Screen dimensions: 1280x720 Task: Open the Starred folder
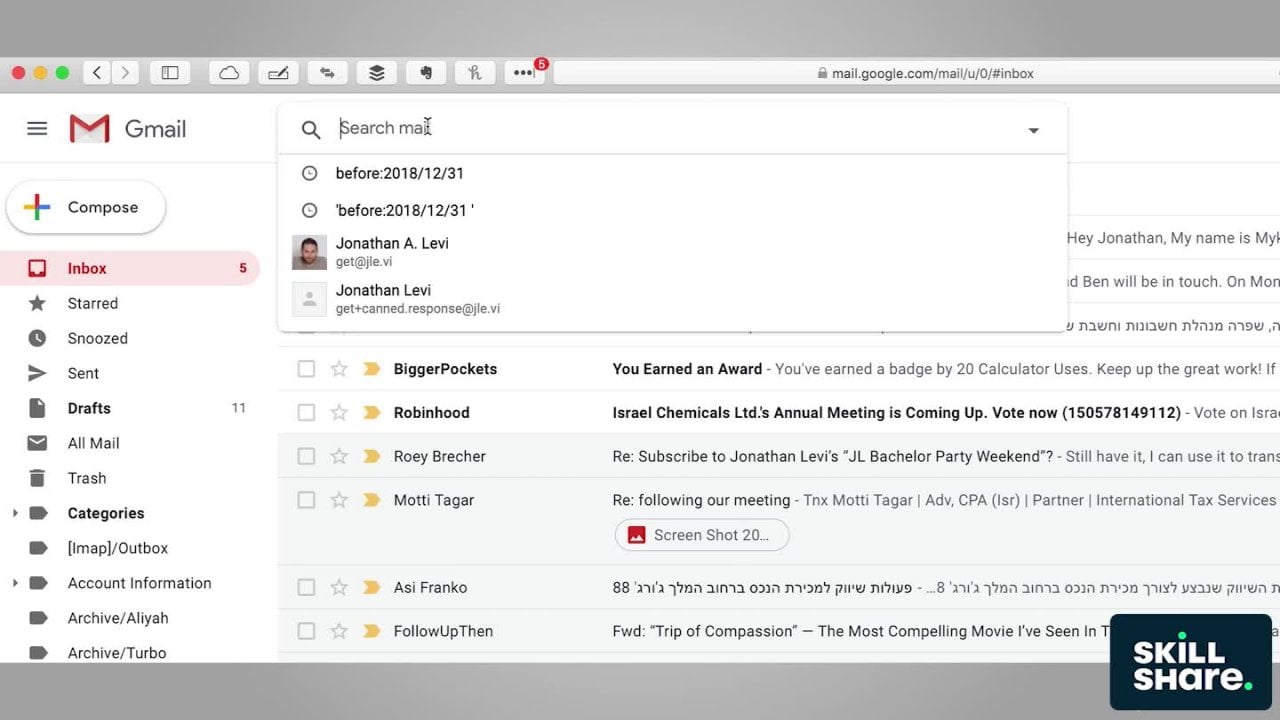[92, 303]
